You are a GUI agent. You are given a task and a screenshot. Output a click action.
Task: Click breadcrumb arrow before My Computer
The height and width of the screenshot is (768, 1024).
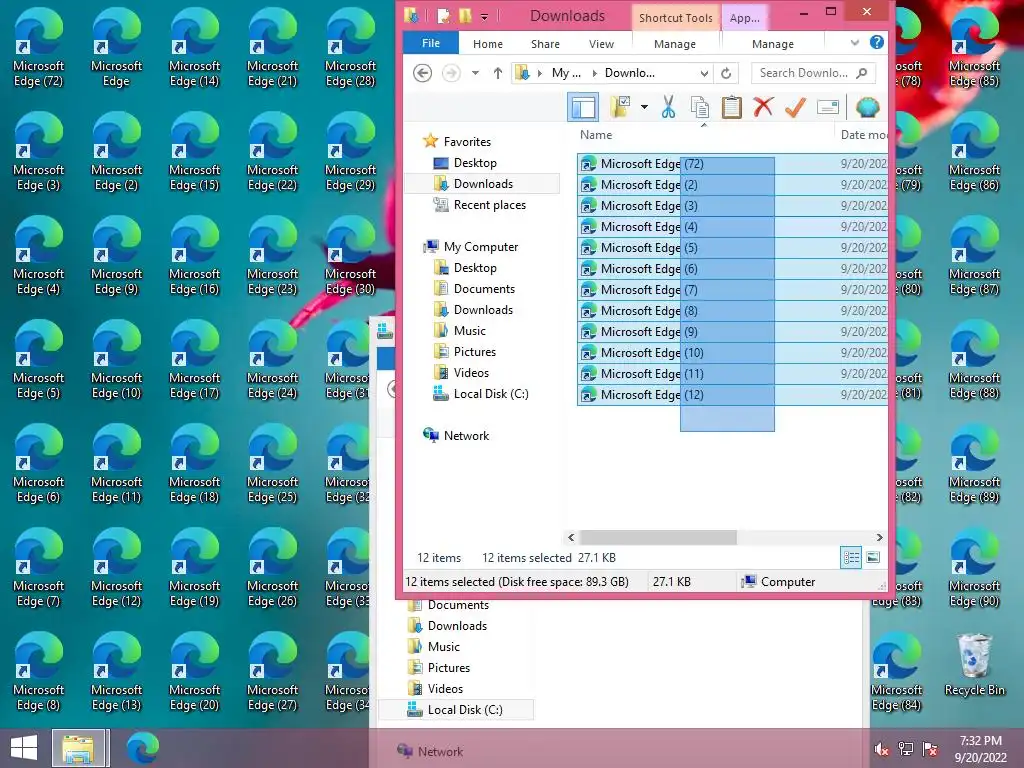[x=540, y=73]
